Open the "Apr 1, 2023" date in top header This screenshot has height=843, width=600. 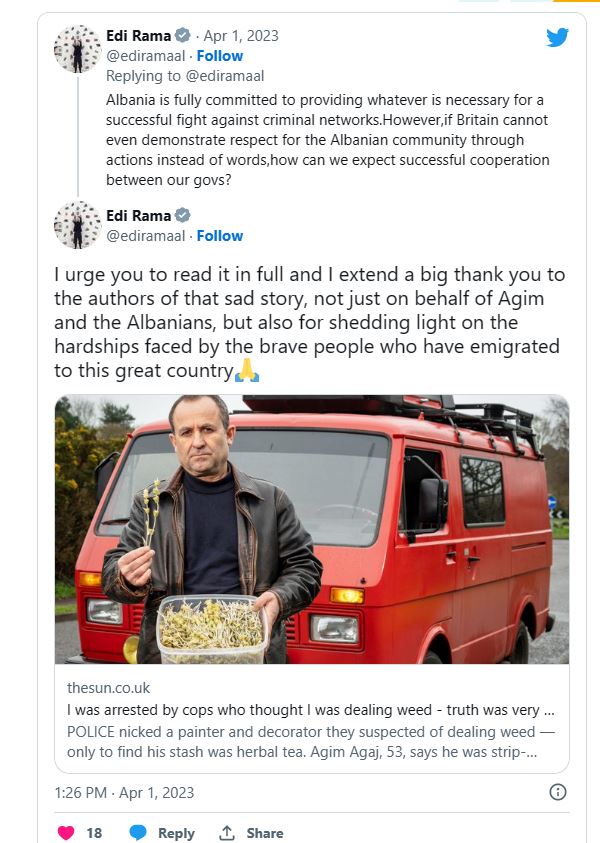[242, 36]
